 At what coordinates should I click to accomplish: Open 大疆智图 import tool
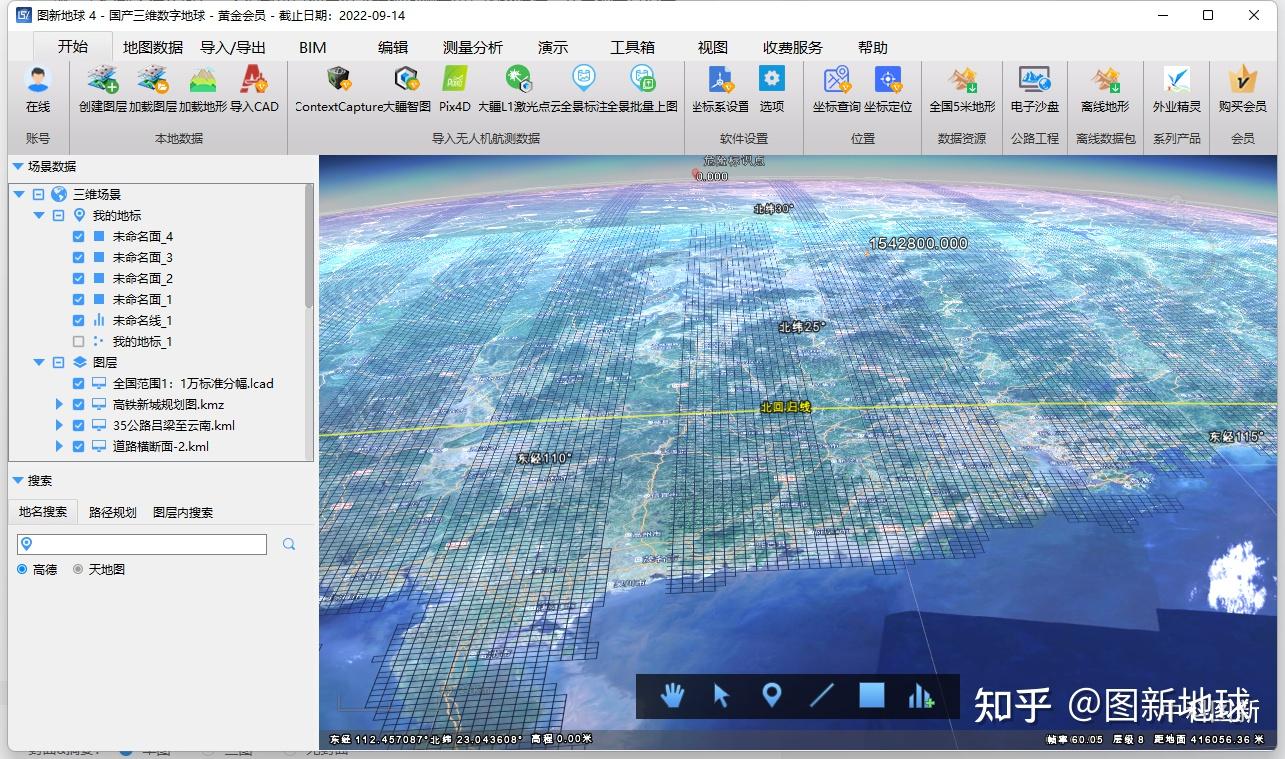(406, 79)
